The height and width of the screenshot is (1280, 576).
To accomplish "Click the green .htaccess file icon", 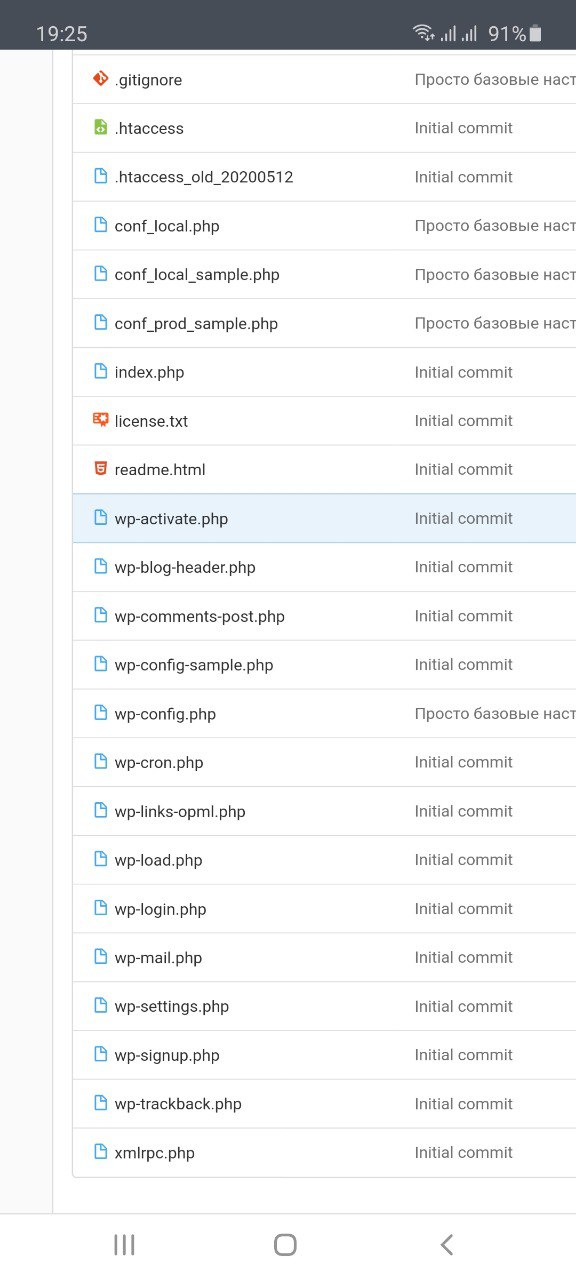I will tap(100, 128).
